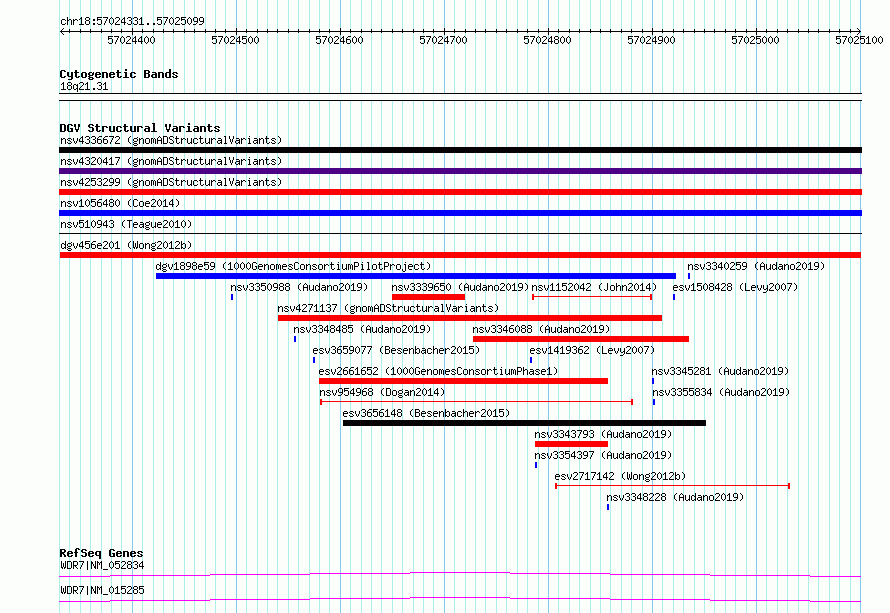Open the nsv3348485 (Audano2019) label
This screenshot has width=890, height=613.
coord(362,329)
